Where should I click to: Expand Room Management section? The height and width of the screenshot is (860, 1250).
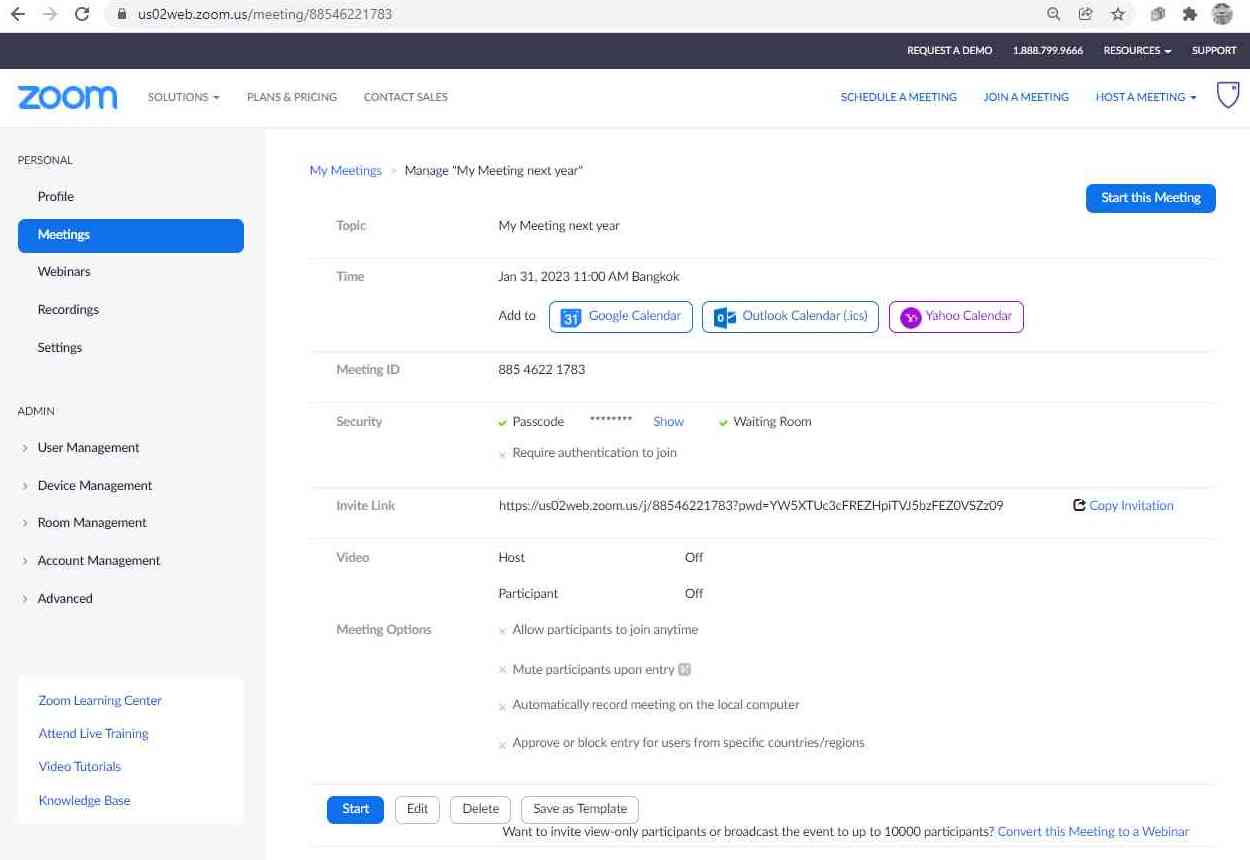(x=91, y=523)
